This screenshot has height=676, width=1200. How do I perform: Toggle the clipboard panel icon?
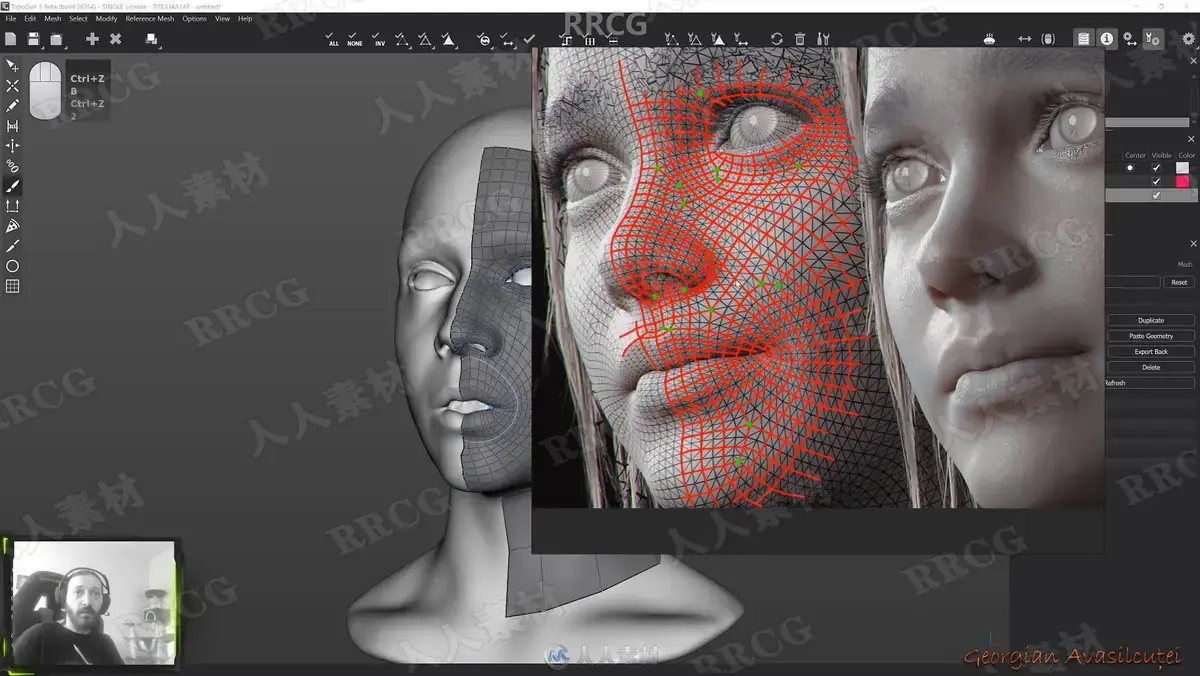click(x=1083, y=39)
